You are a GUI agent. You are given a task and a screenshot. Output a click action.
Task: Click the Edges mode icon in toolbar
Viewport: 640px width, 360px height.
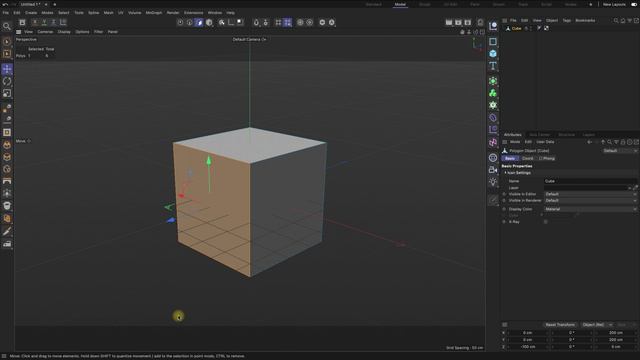pyautogui.click(x=190, y=22)
